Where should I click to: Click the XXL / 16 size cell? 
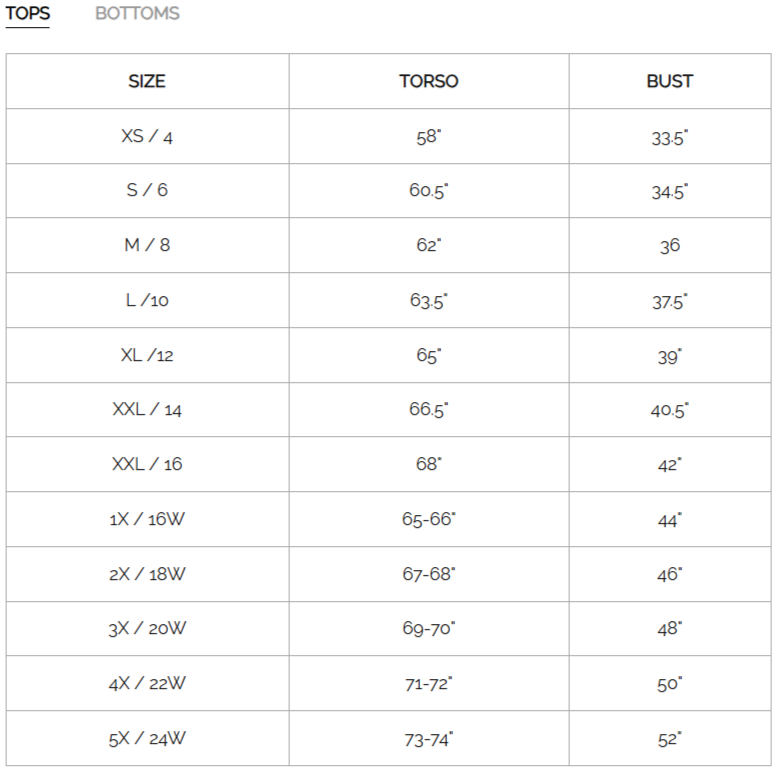click(x=147, y=464)
